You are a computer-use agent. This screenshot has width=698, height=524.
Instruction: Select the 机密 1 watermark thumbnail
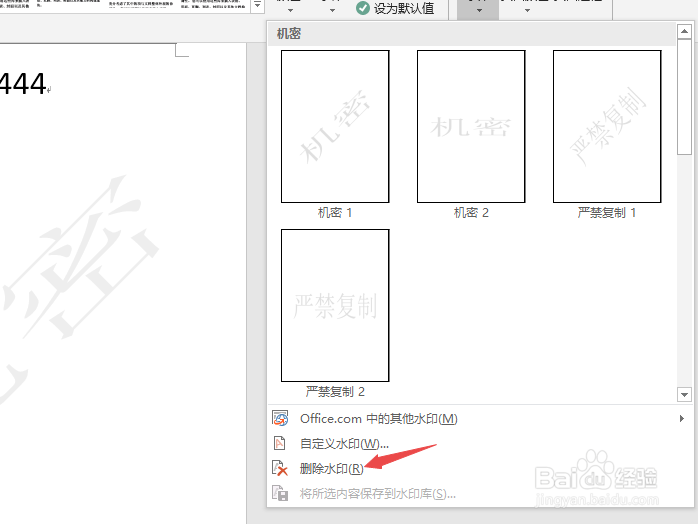point(335,126)
